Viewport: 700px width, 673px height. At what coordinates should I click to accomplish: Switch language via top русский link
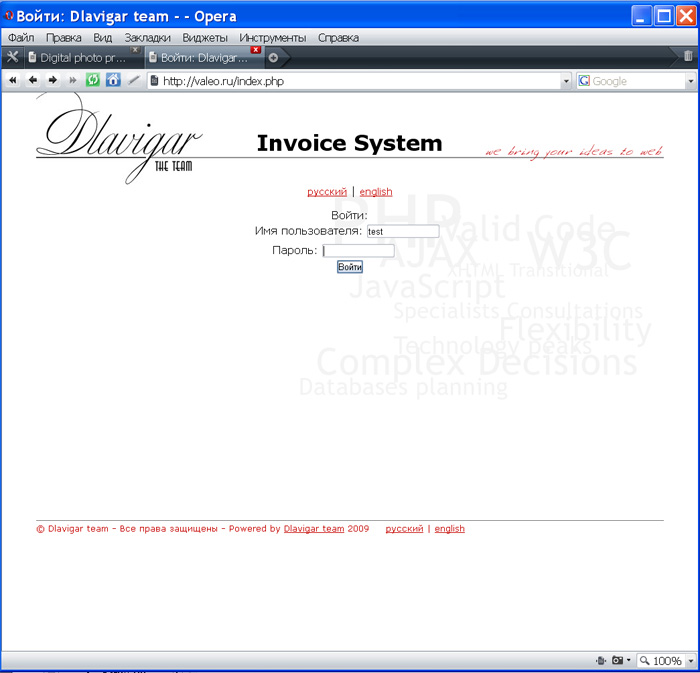(x=327, y=191)
